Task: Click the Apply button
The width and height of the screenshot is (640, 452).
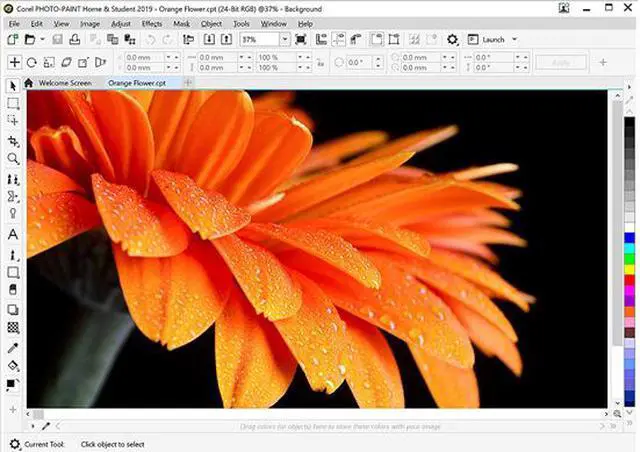Action: click(x=560, y=62)
